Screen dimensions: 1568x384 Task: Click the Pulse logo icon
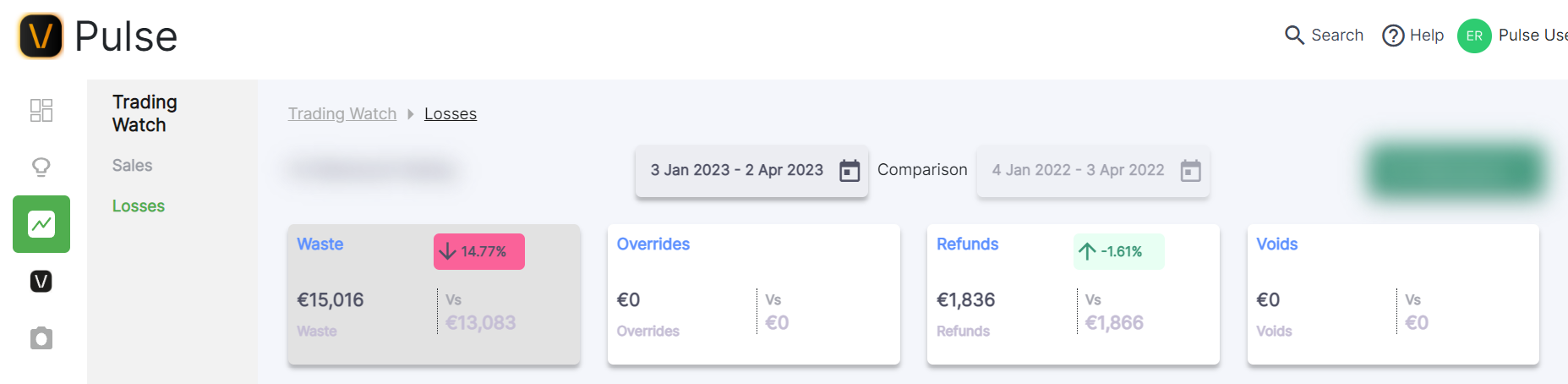point(41,36)
